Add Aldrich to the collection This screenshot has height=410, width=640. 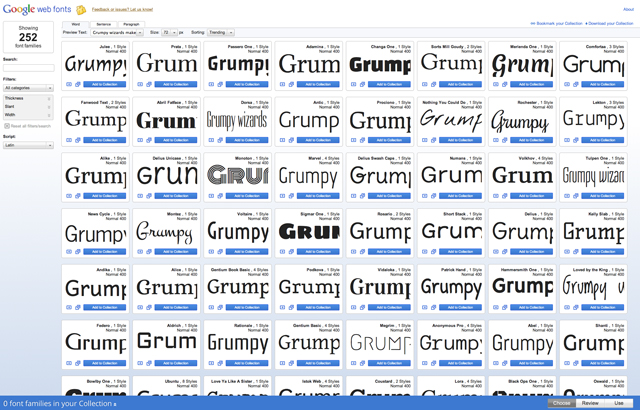176,363
